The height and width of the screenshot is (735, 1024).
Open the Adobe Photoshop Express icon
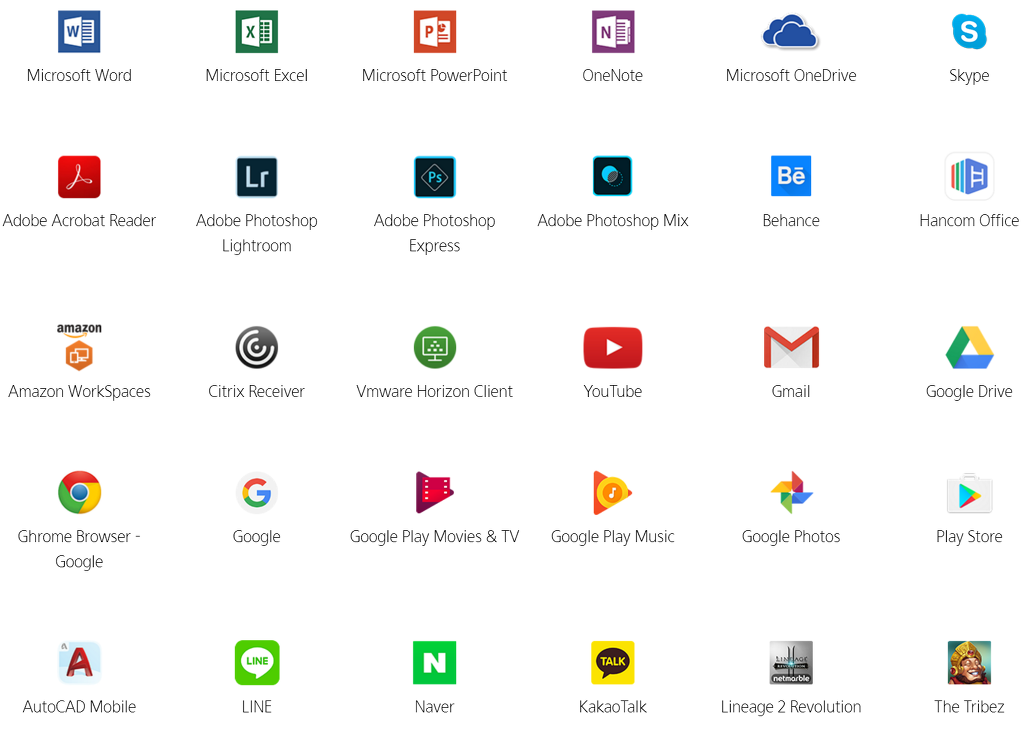tap(434, 177)
